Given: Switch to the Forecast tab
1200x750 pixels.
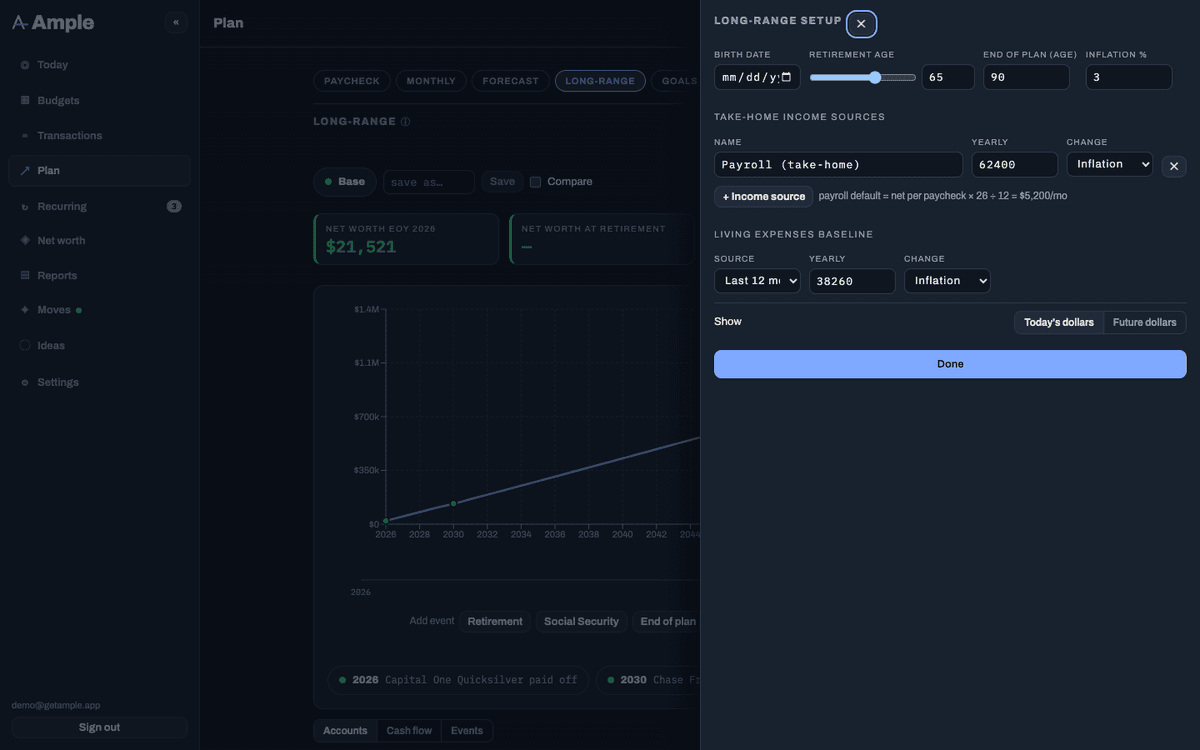Looking at the screenshot, I should click(510, 81).
